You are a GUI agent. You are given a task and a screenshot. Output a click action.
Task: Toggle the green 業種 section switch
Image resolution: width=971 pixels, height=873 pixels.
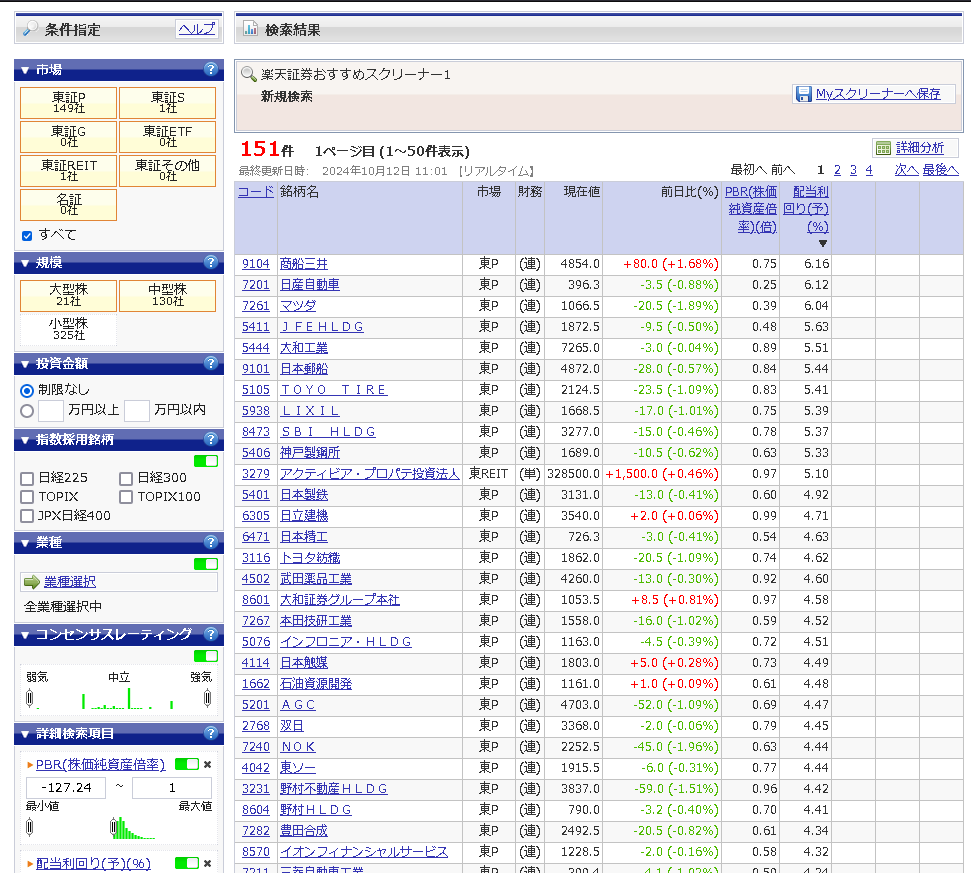206,564
